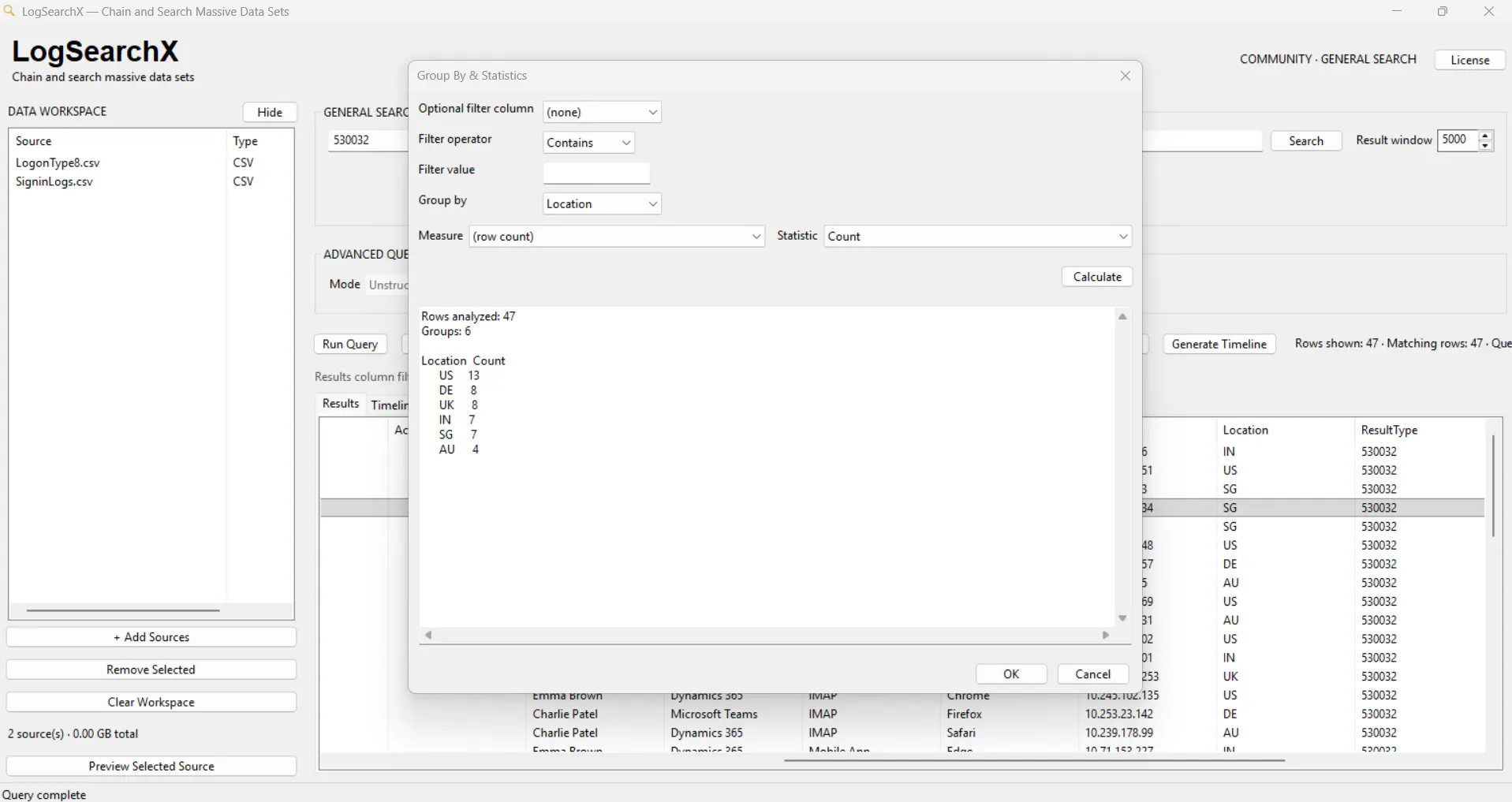1512x802 pixels.
Task: Click the Rows analyzed: 47 text
Action: 468,316
